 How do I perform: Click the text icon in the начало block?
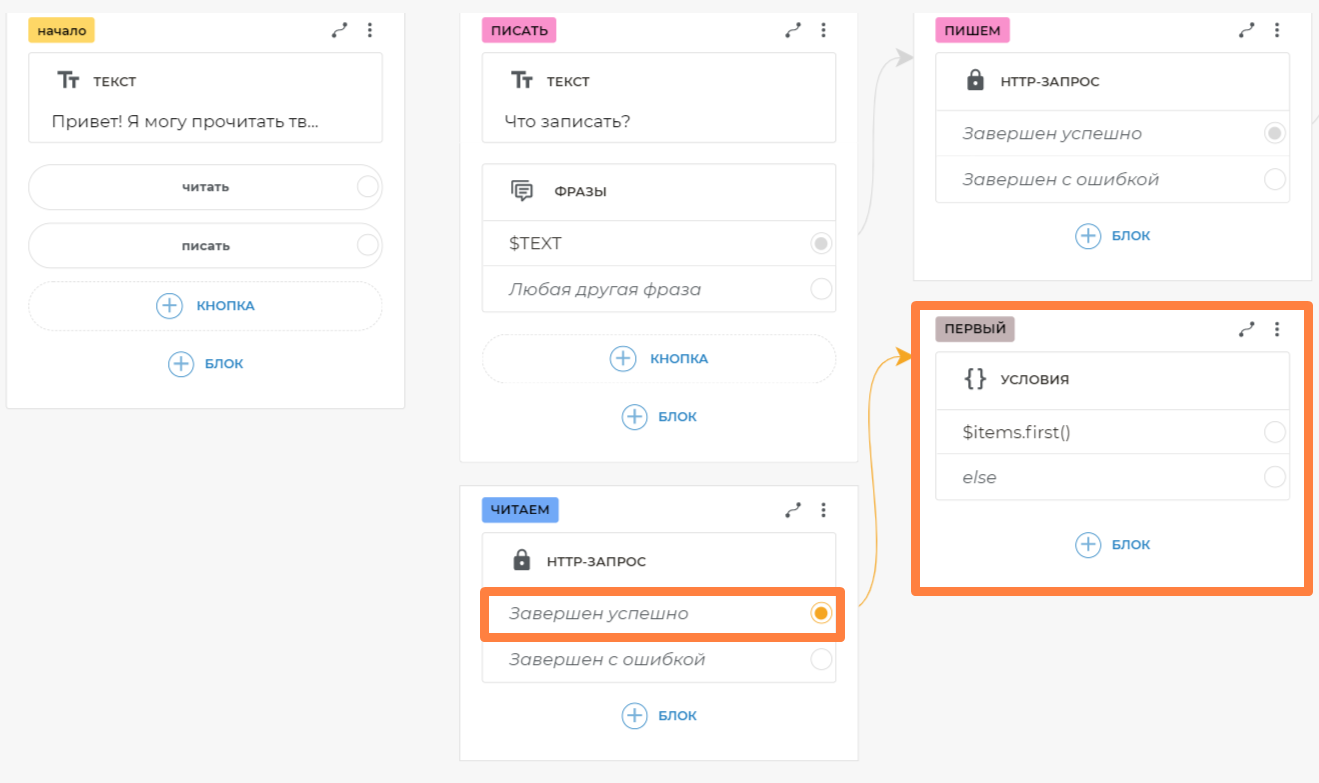pos(68,81)
